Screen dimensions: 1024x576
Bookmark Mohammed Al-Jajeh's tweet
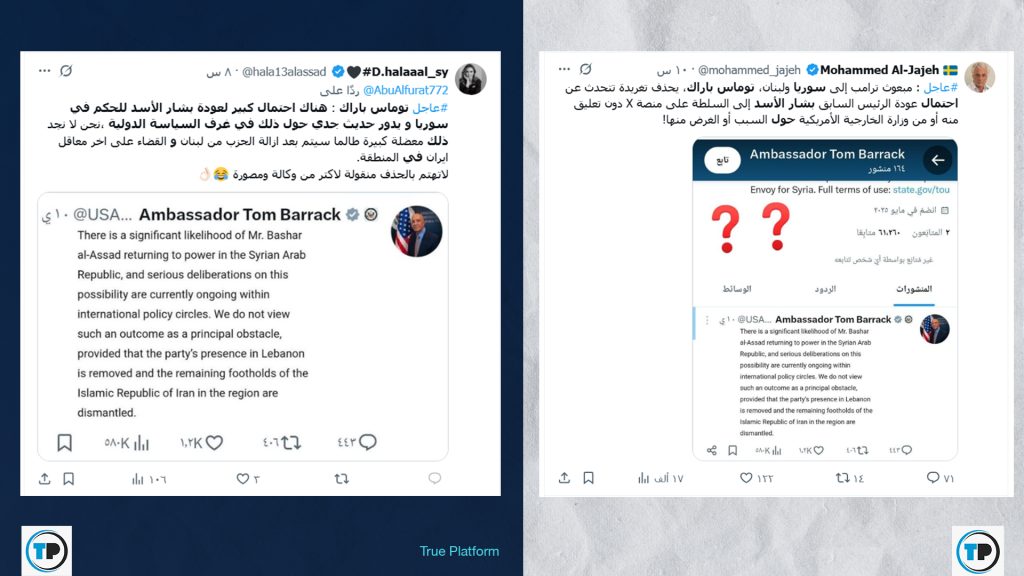(x=588, y=478)
